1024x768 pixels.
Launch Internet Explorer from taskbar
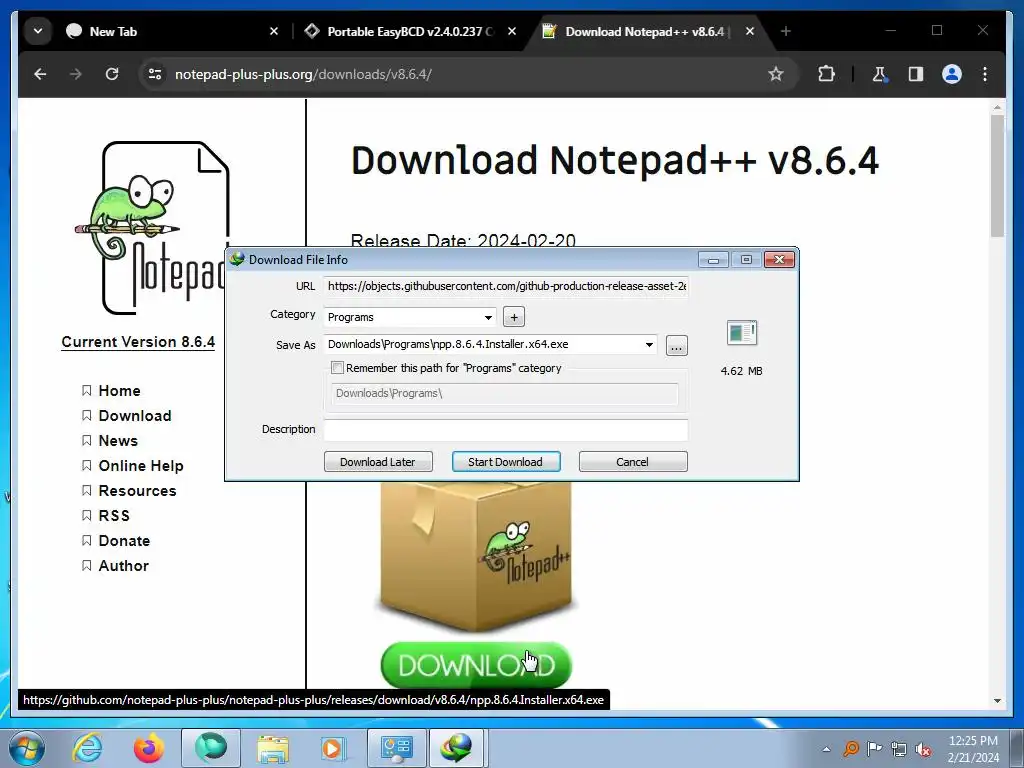pyautogui.click(x=88, y=748)
